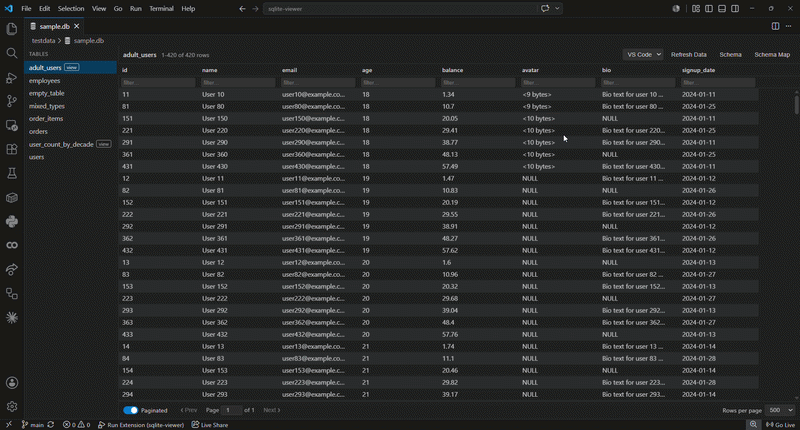
Task: Click the remote window status bar icon
Action: tap(9, 424)
